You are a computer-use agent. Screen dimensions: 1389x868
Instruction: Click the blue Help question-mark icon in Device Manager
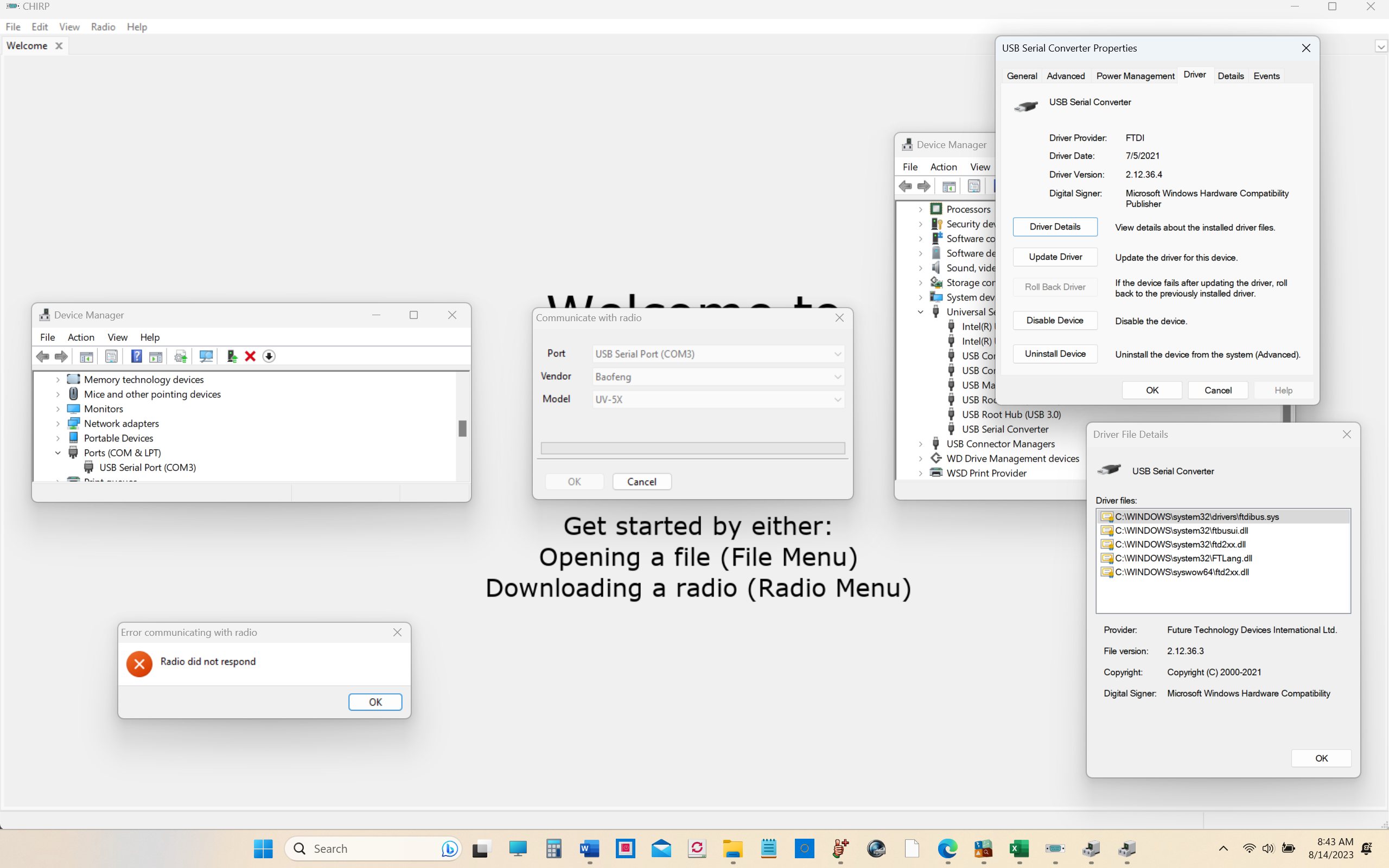coord(137,356)
